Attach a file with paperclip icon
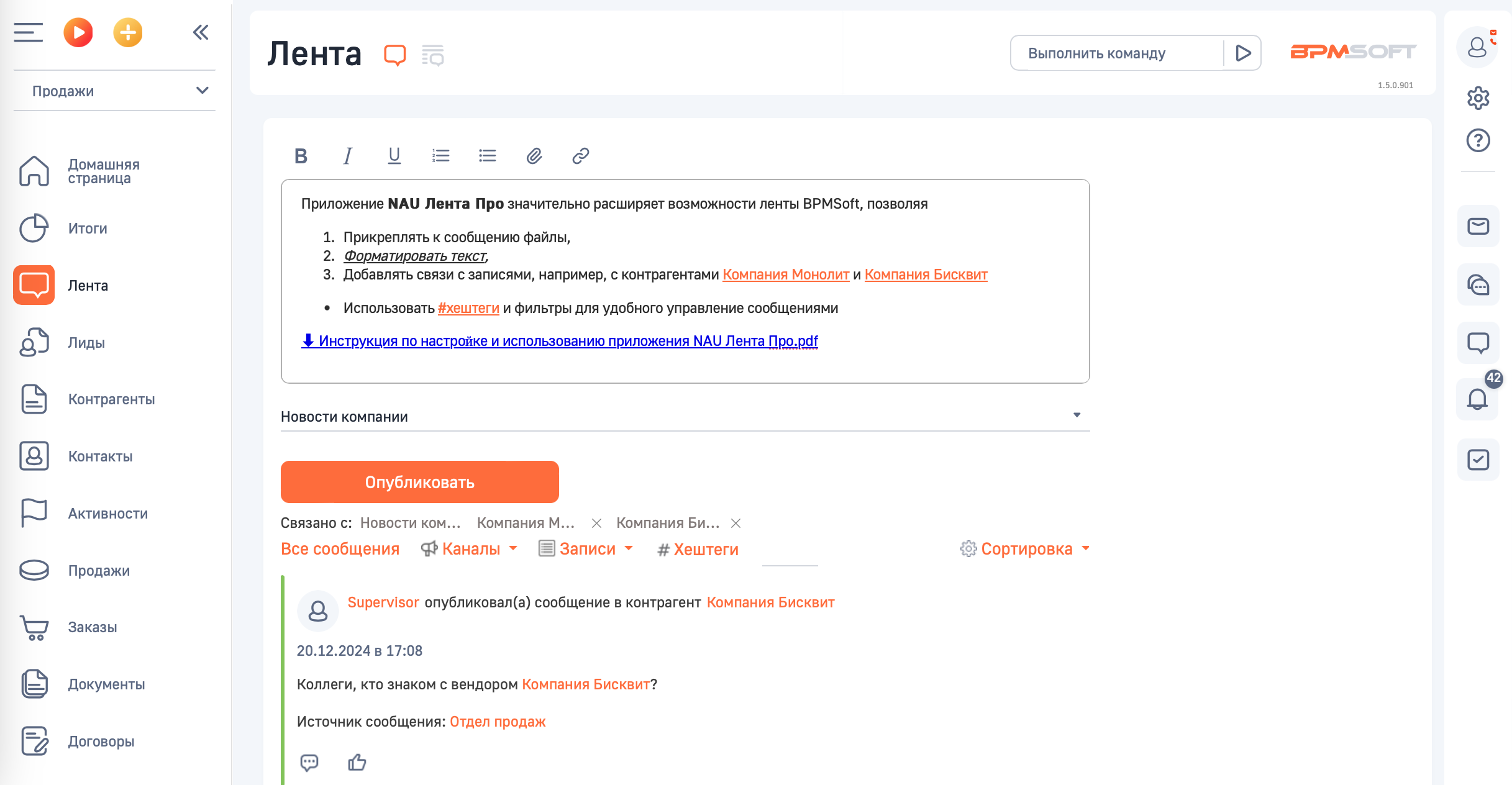 coord(534,156)
